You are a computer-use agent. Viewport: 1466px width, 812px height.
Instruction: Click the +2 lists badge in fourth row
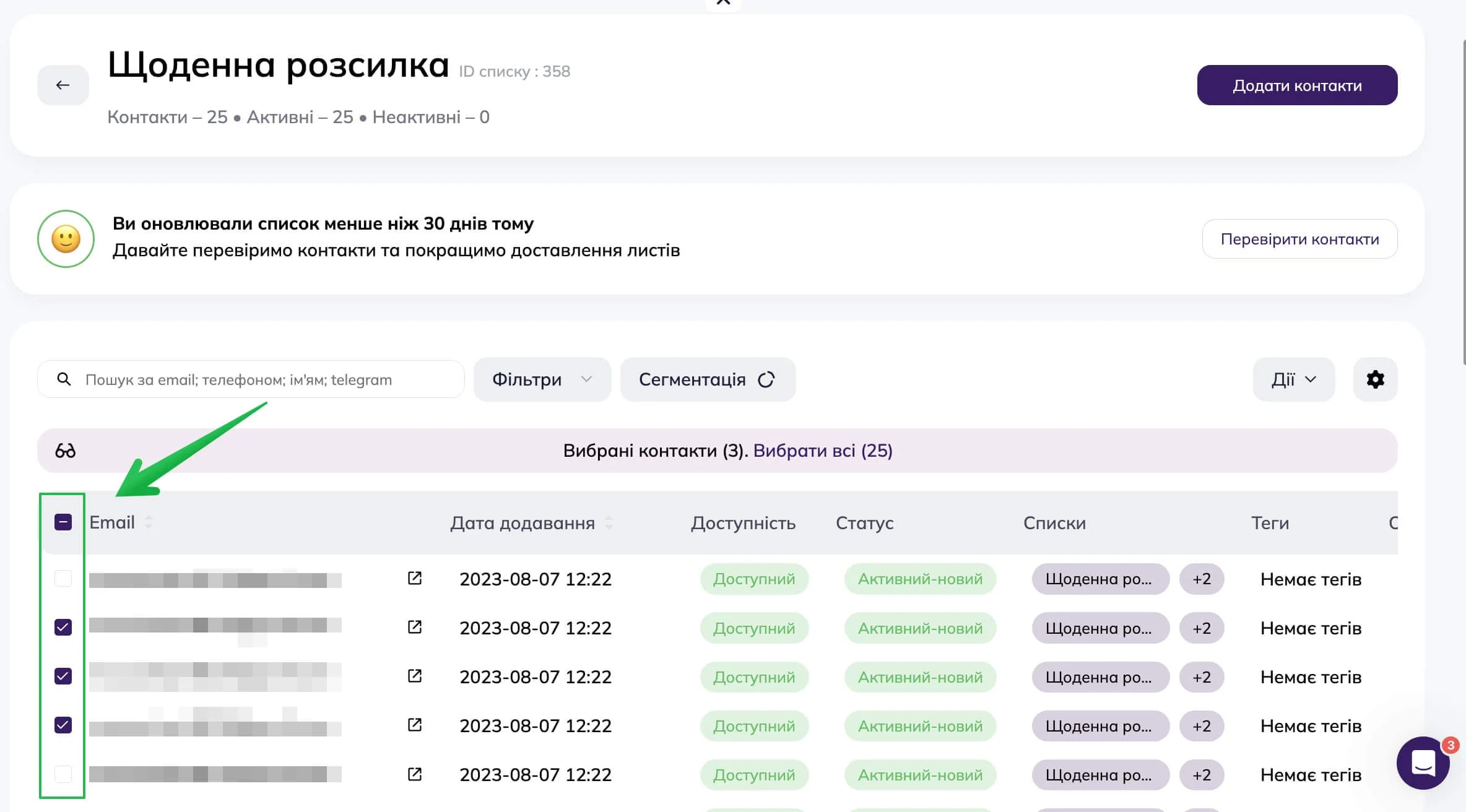(1202, 725)
